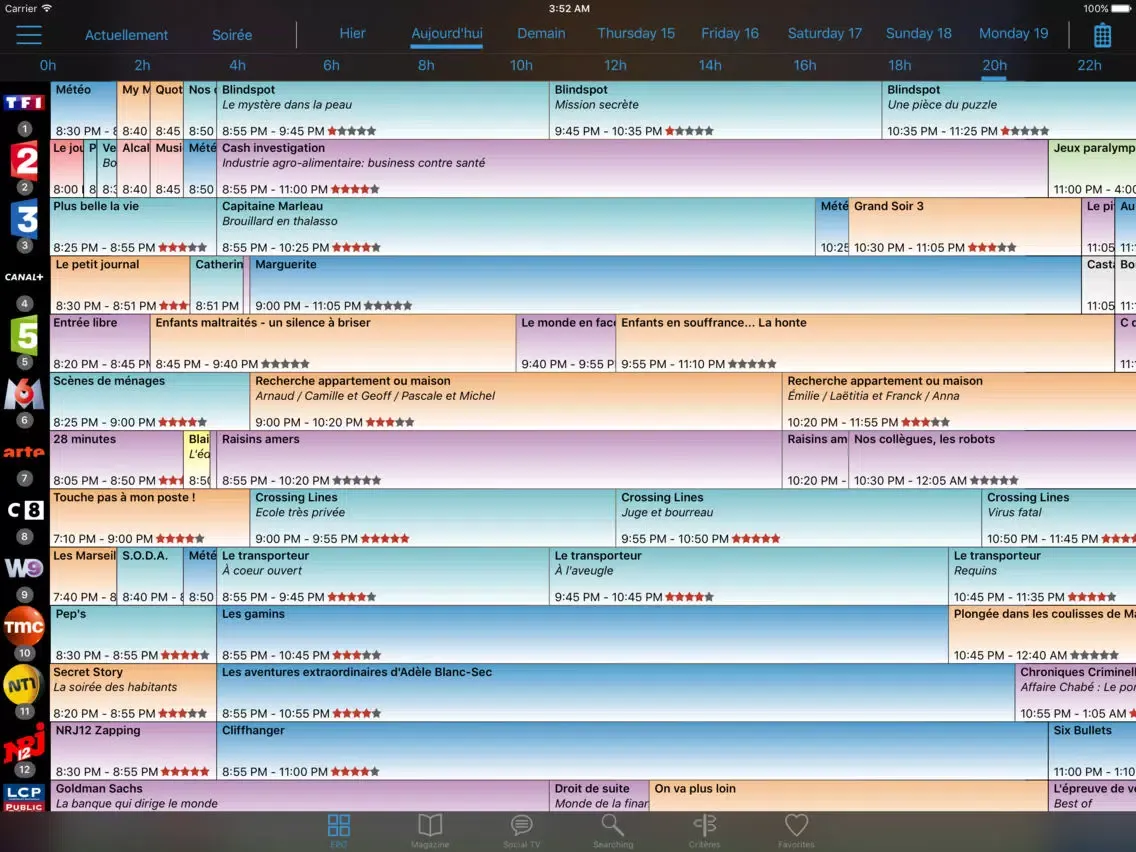Image resolution: width=1136 pixels, height=852 pixels.
Task: Open the Marguerite program on Canal+
Action: (x=665, y=285)
